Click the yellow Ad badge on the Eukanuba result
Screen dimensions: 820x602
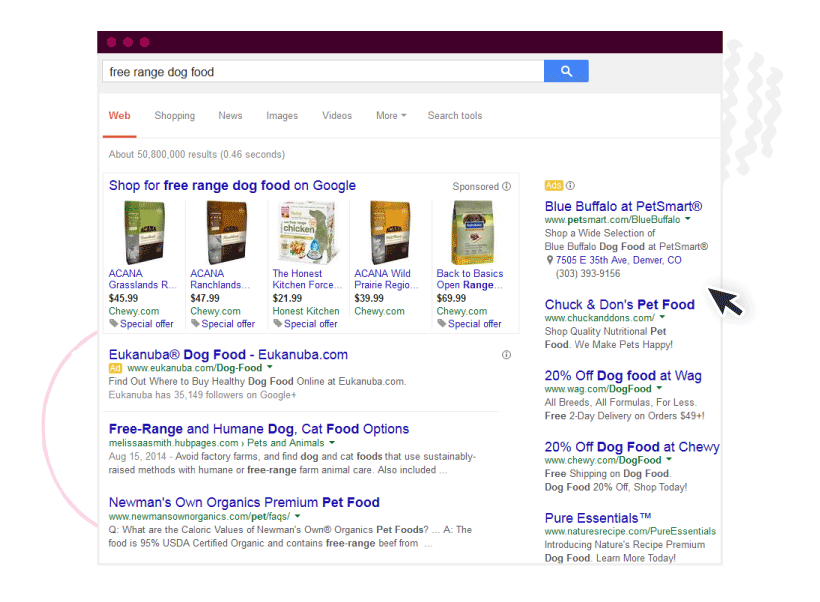click(x=114, y=367)
